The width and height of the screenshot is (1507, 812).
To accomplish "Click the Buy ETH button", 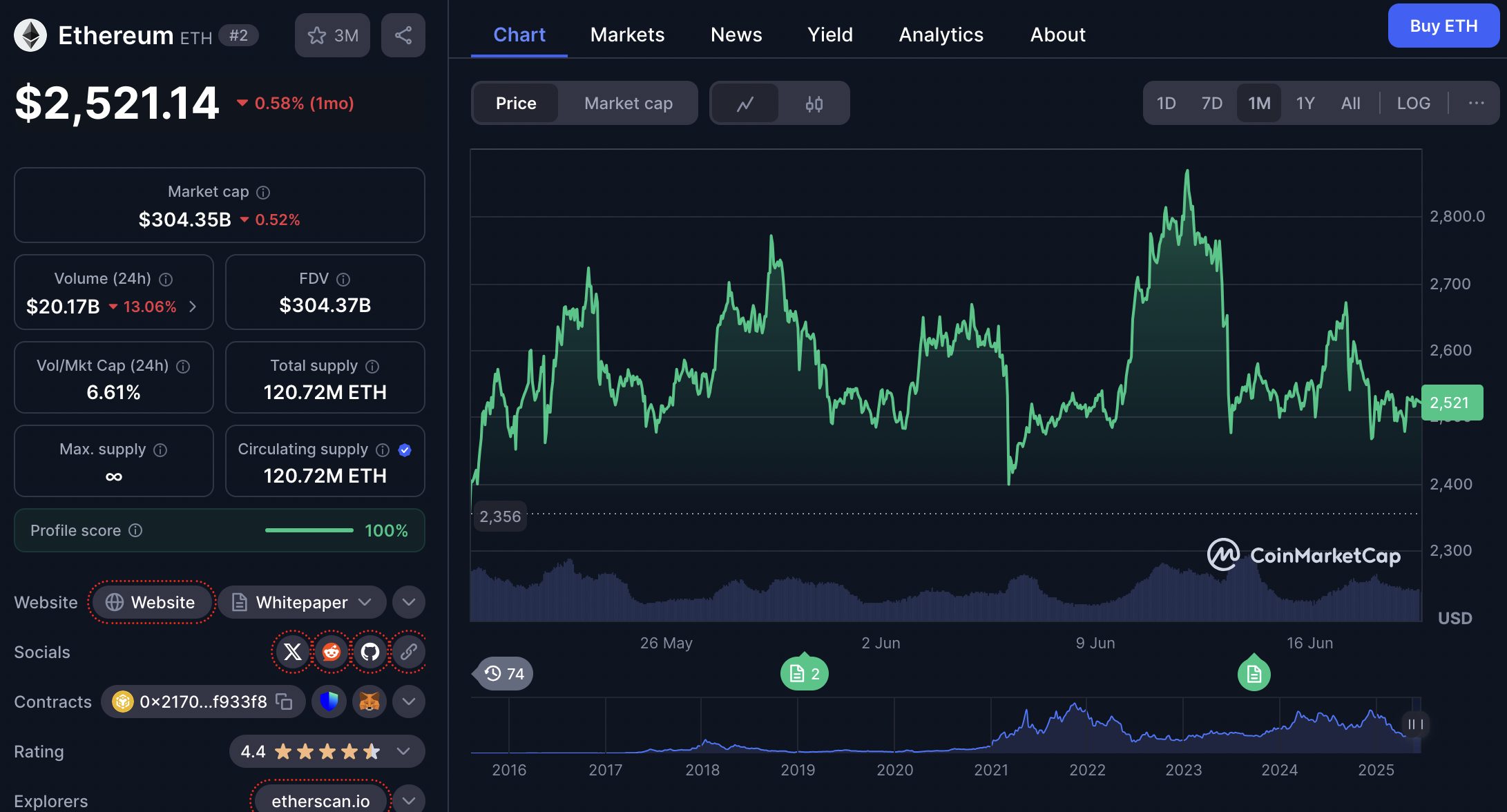I will coord(1443,26).
